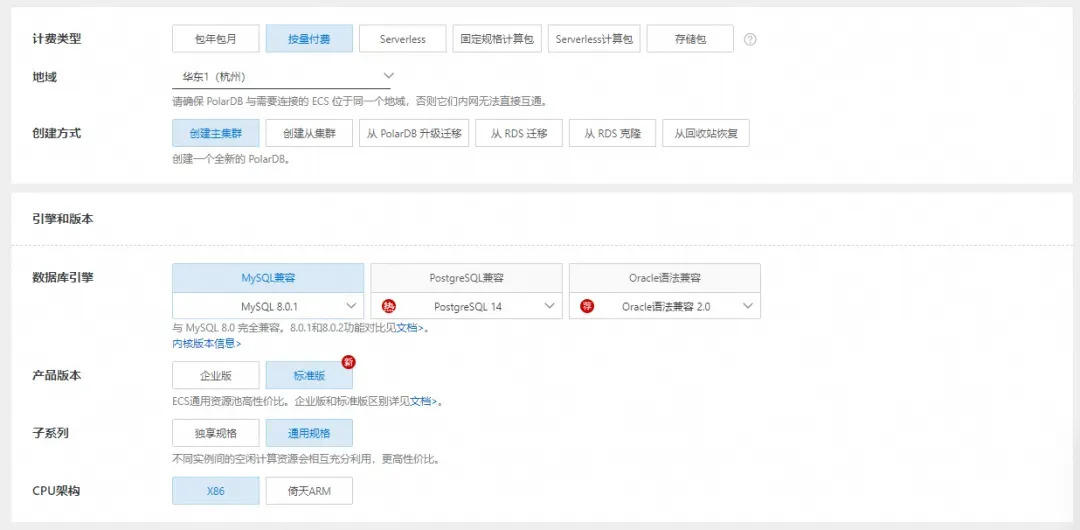This screenshot has height=530, width=1080.
Task: Select X86 CPU architecture
Action: coord(216,491)
